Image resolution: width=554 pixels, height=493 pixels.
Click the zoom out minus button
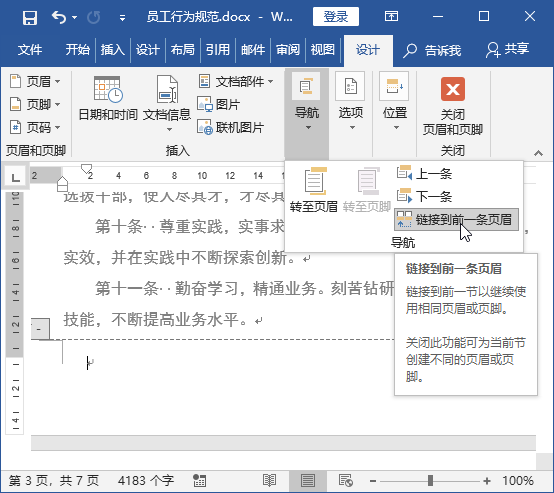[x=373, y=481]
